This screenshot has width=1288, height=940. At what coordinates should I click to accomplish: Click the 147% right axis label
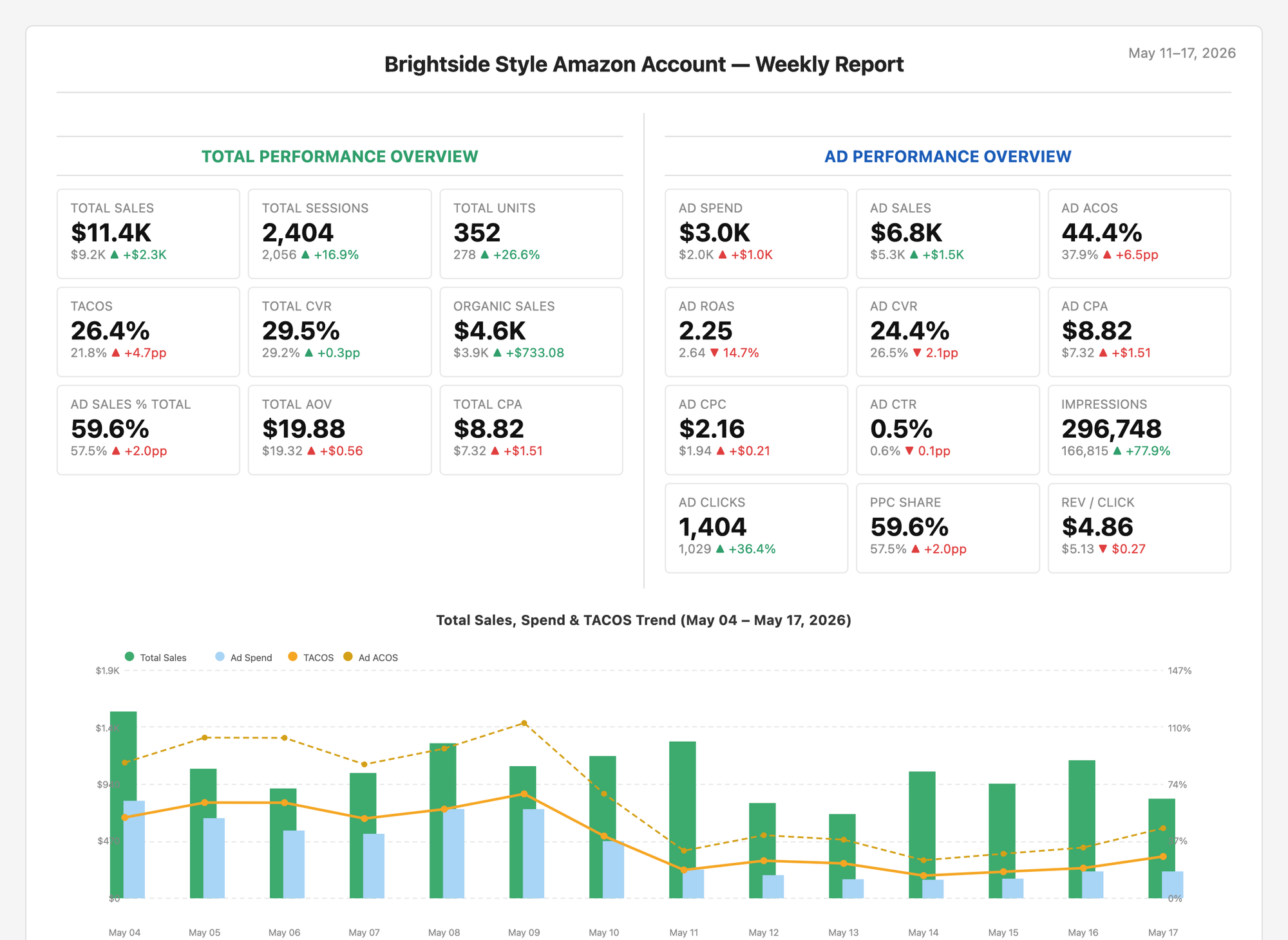(1179, 671)
